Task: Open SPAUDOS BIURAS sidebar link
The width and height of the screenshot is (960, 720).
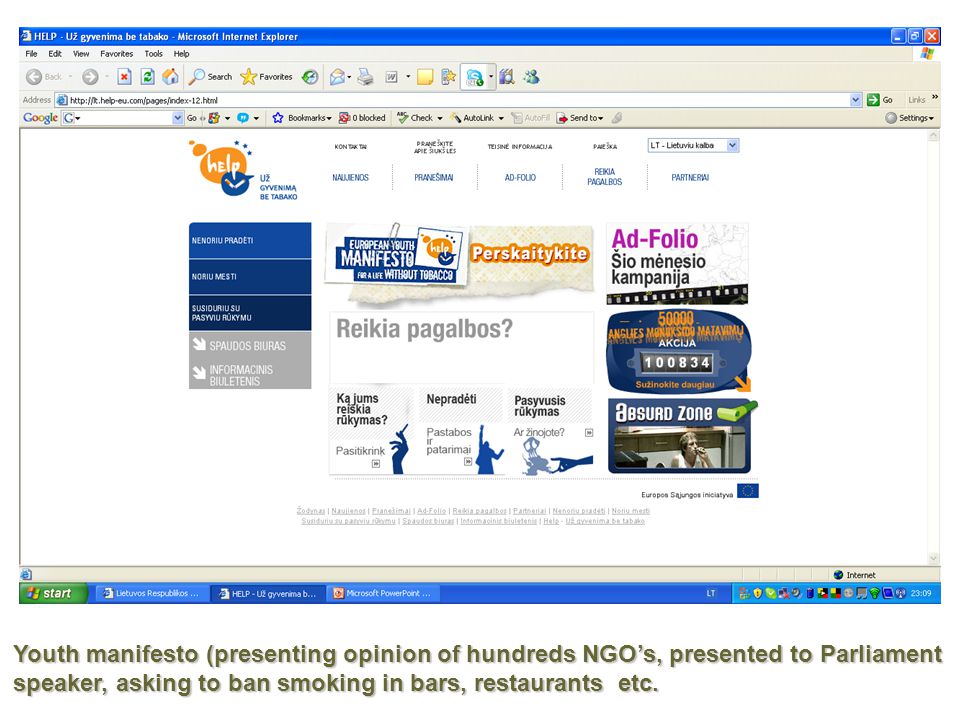Action: pos(247,346)
